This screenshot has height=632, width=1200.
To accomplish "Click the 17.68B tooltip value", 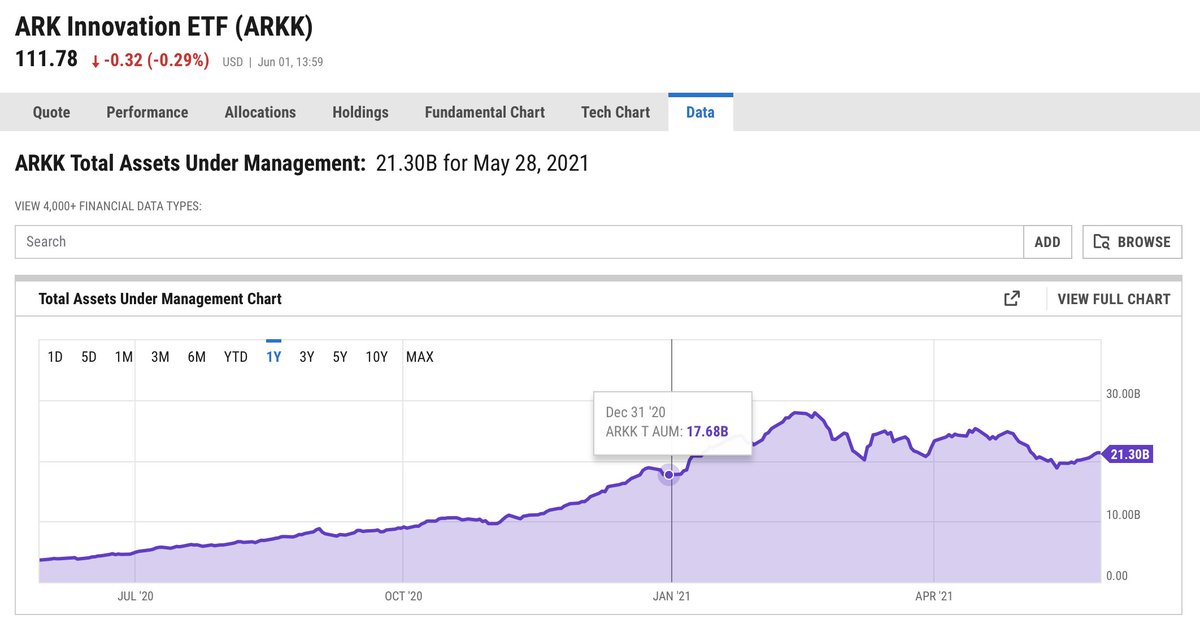I will pos(707,431).
